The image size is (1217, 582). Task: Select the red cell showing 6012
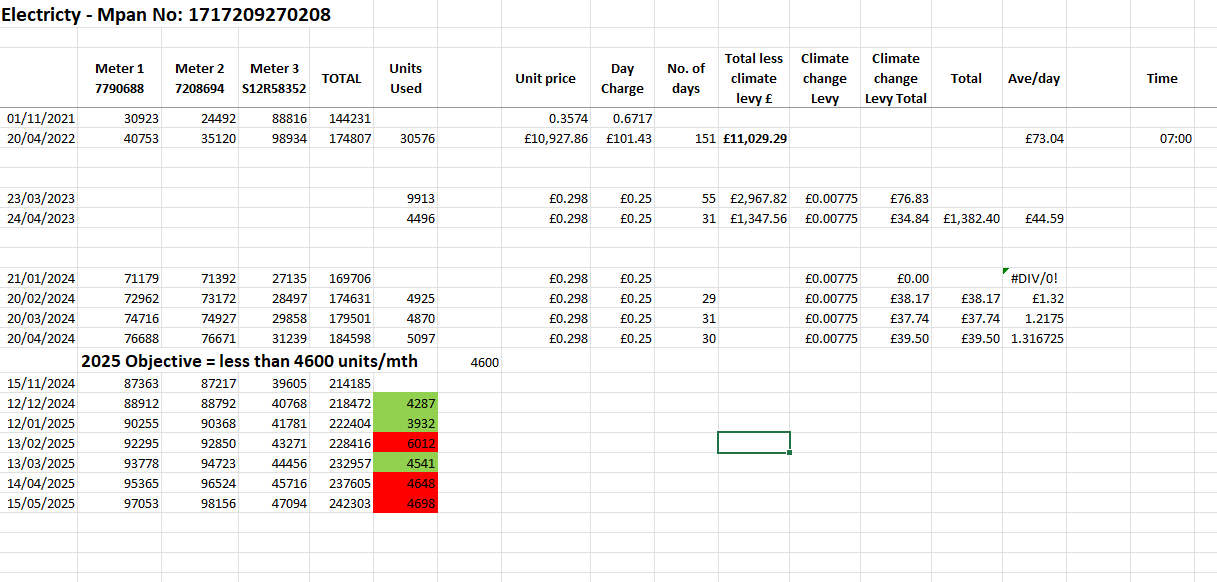[405, 442]
